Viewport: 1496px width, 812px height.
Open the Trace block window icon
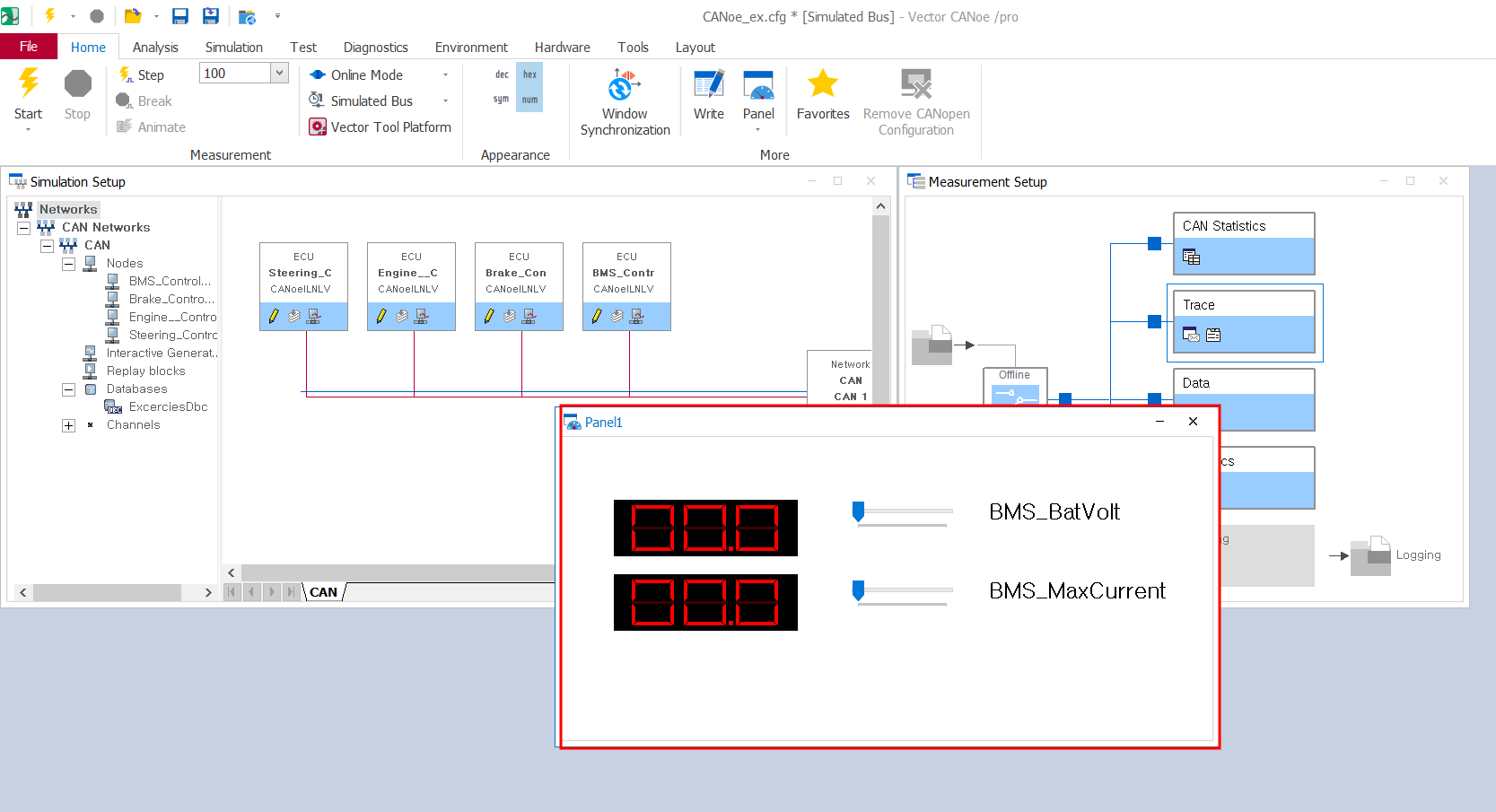pyautogui.click(x=1191, y=335)
